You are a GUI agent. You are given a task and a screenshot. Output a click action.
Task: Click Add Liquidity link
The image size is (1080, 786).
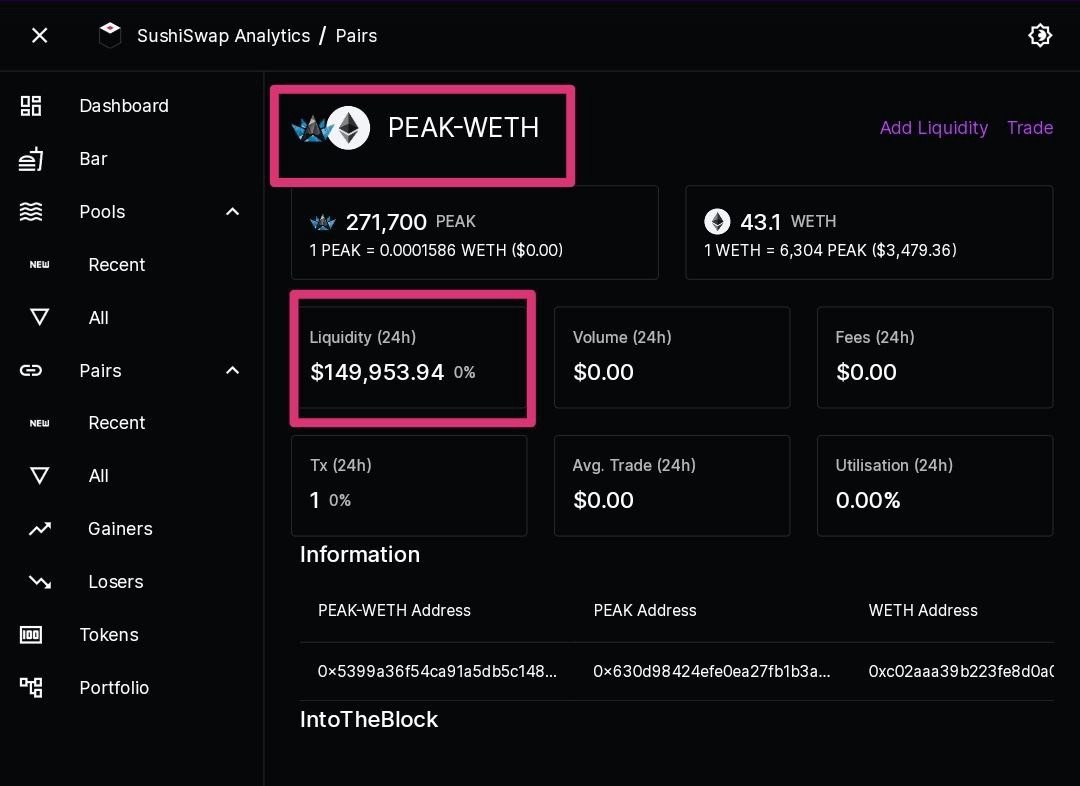click(933, 127)
